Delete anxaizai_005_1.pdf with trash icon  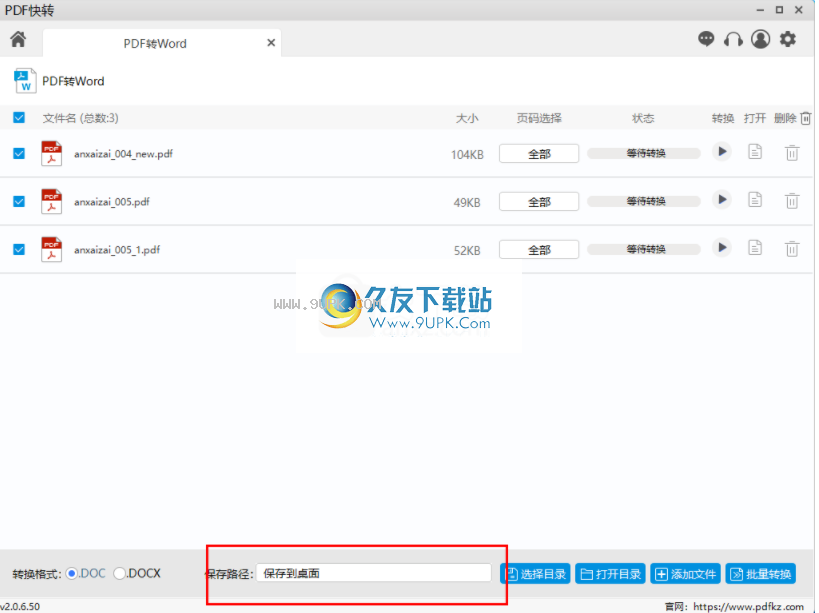(x=792, y=249)
